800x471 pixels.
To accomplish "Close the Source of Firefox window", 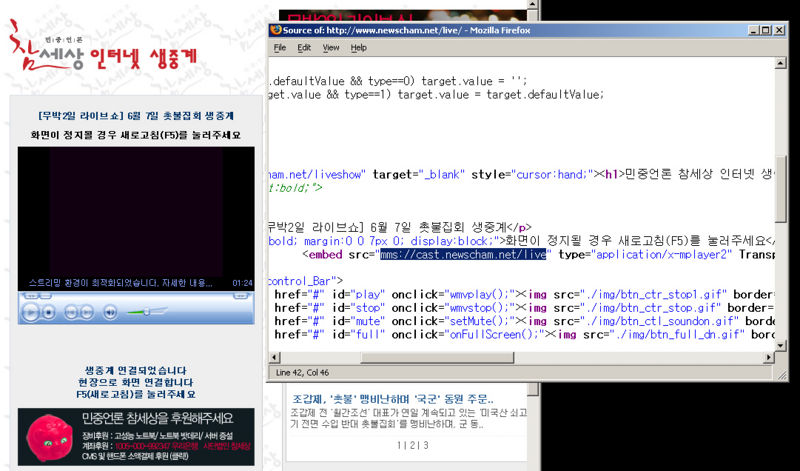I will 779,30.
